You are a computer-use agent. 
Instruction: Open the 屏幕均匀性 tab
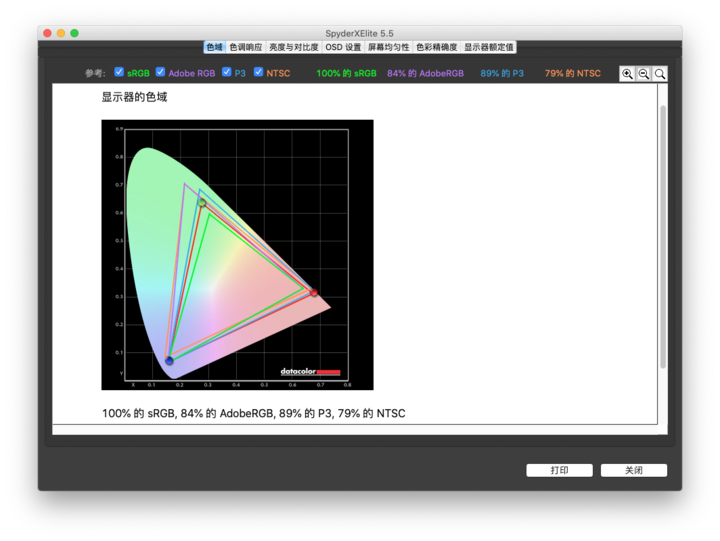tap(388, 47)
